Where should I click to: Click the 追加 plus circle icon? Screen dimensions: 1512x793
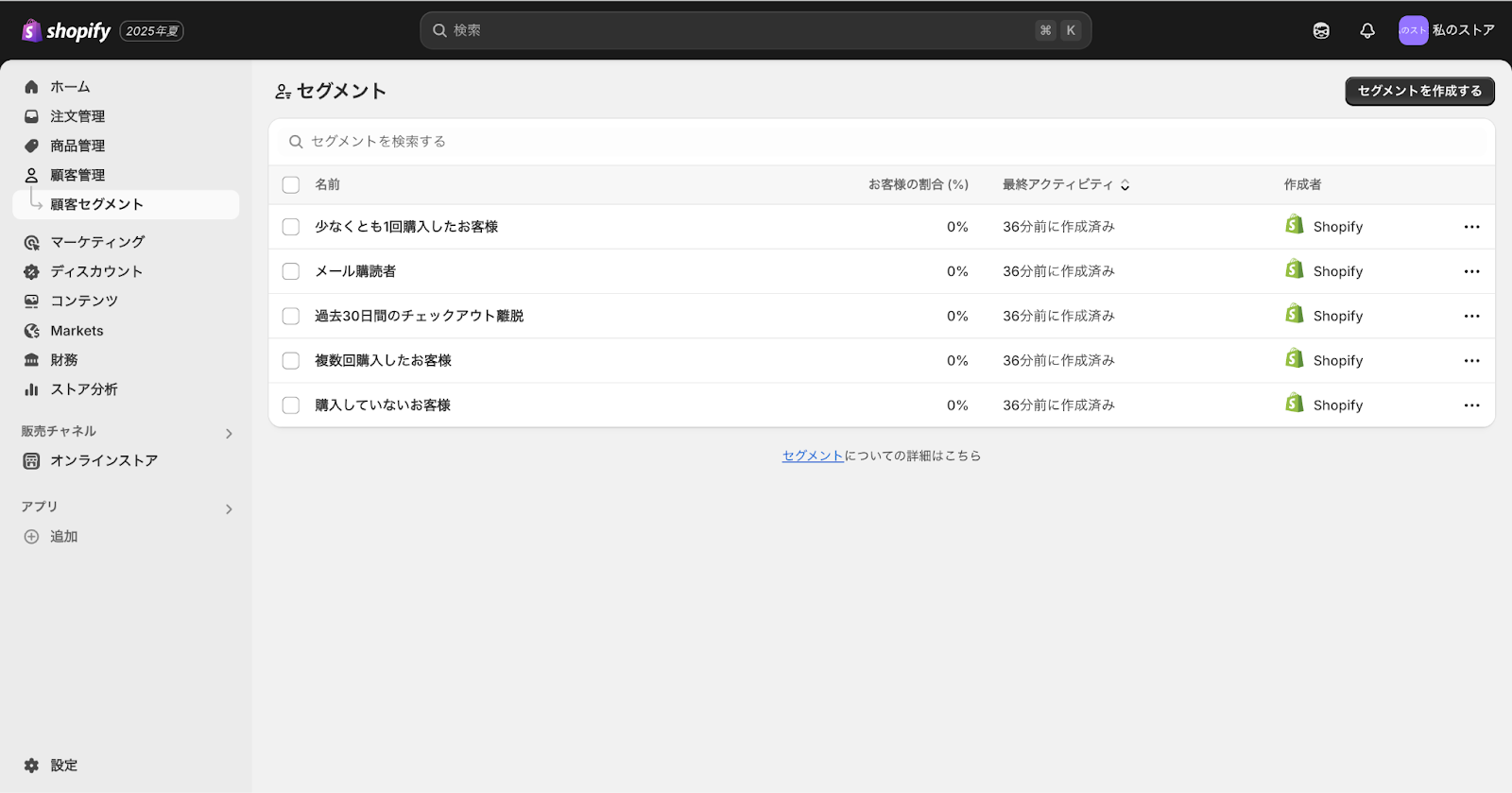tap(31, 536)
